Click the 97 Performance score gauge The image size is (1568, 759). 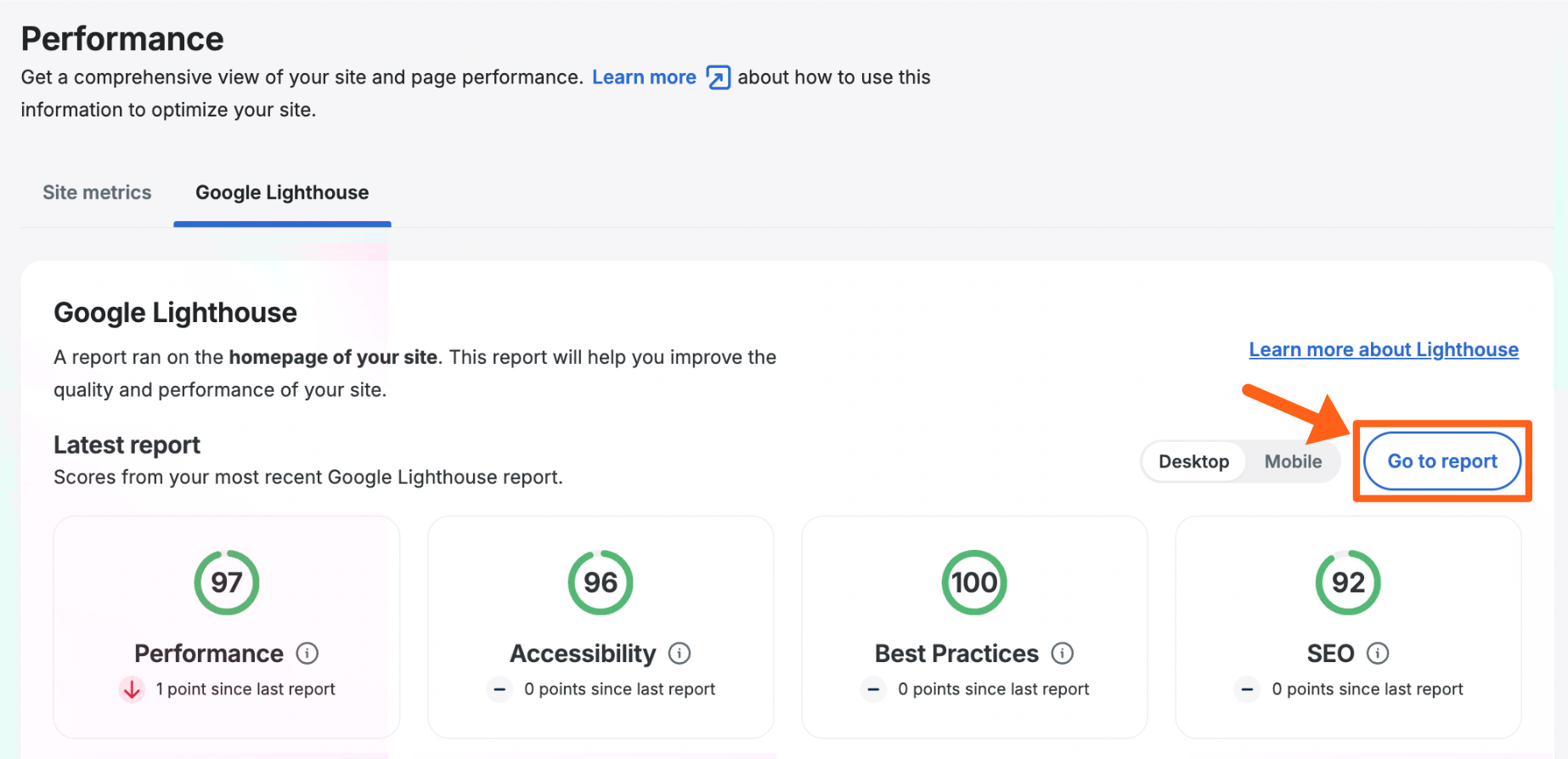tap(227, 582)
